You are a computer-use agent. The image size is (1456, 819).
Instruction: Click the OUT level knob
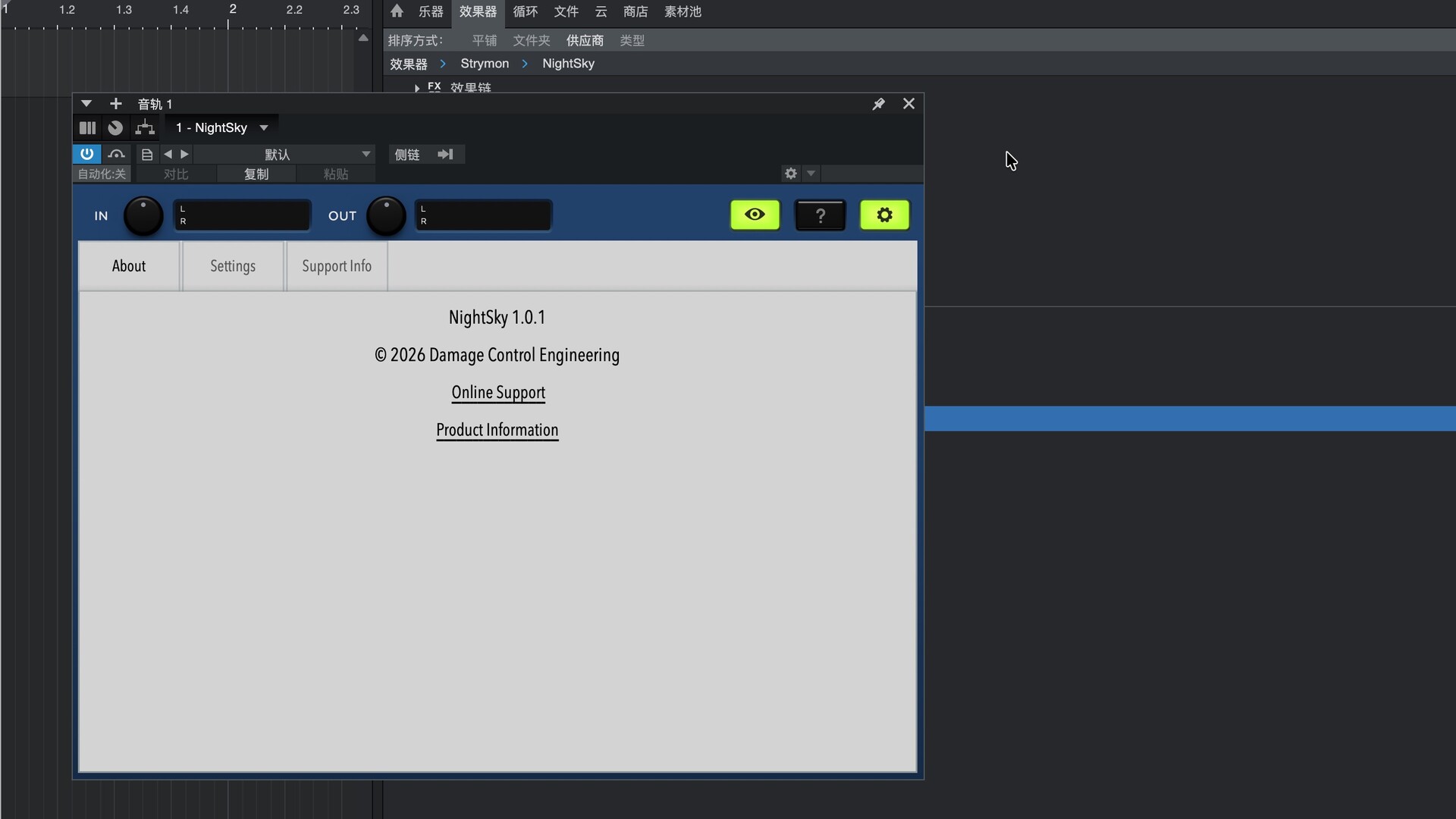[x=386, y=216]
